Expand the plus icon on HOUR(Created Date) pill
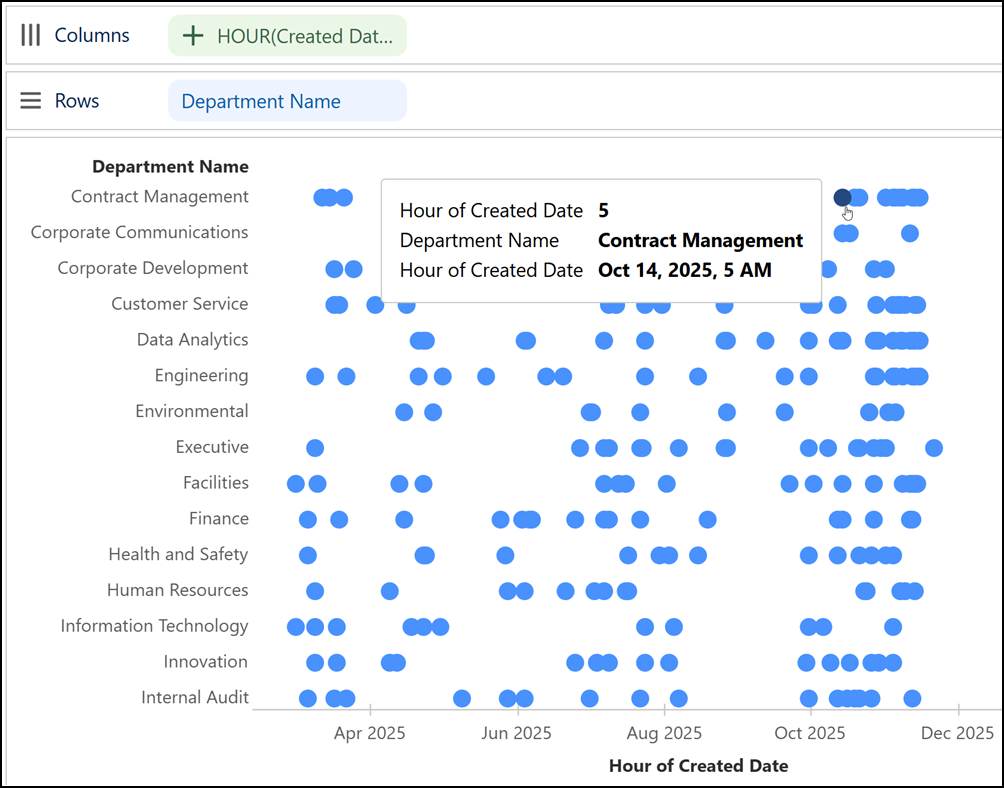 click(x=193, y=36)
